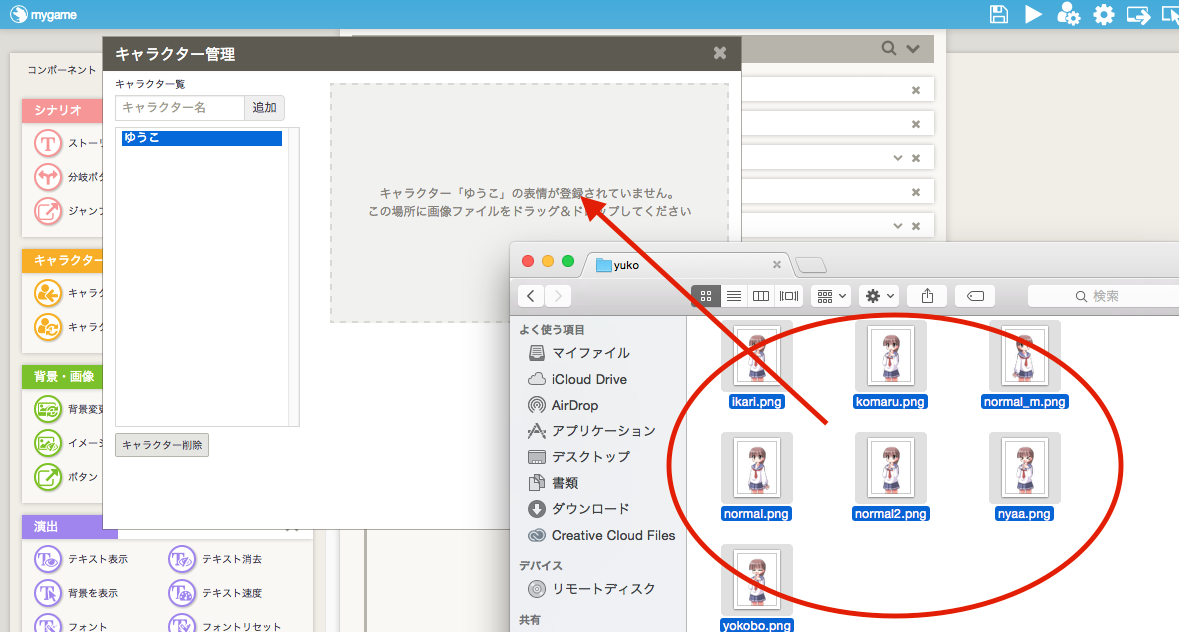Click the Finder share icon
This screenshot has height=632, width=1179.
point(927,296)
